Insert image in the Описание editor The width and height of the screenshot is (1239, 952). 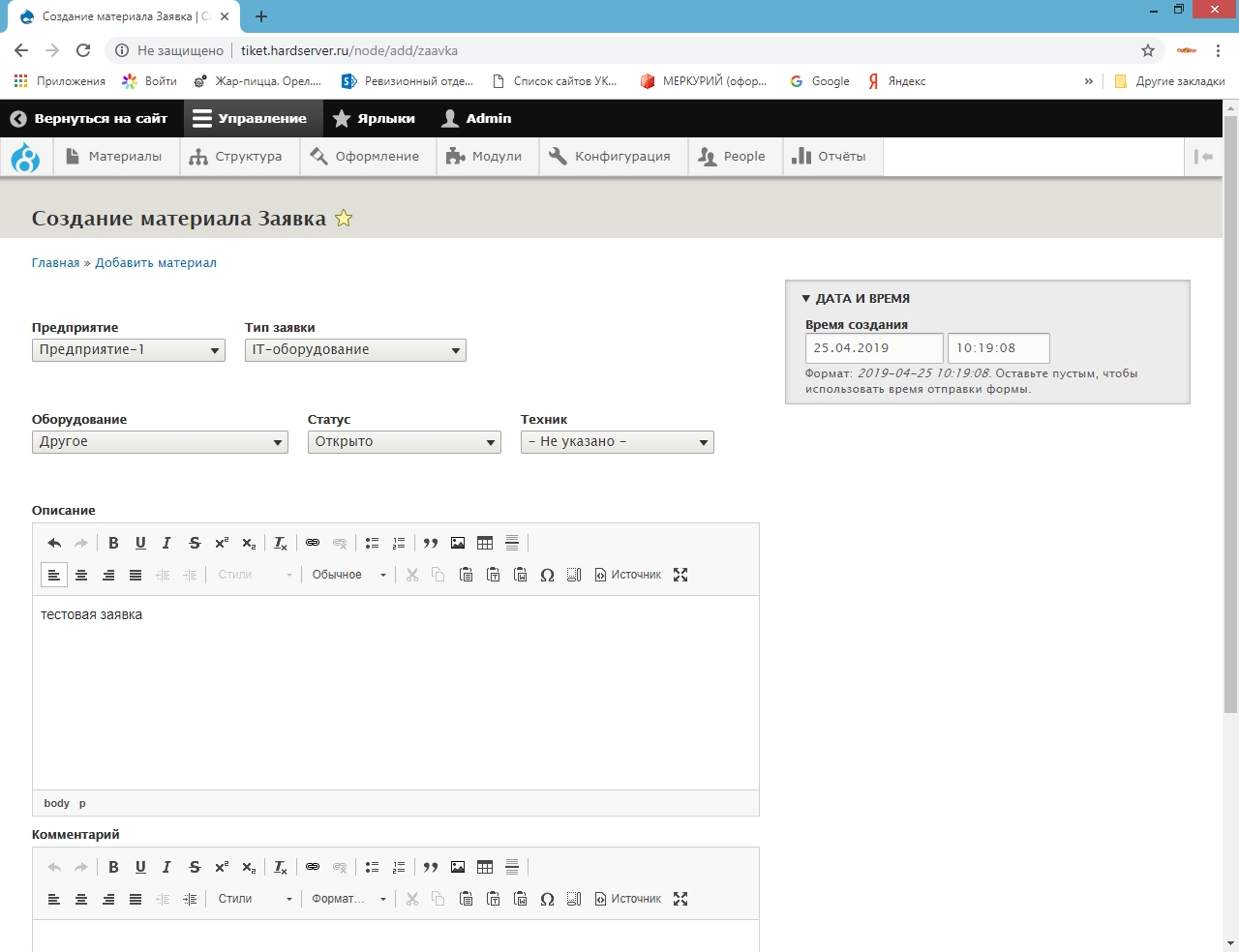click(x=458, y=543)
